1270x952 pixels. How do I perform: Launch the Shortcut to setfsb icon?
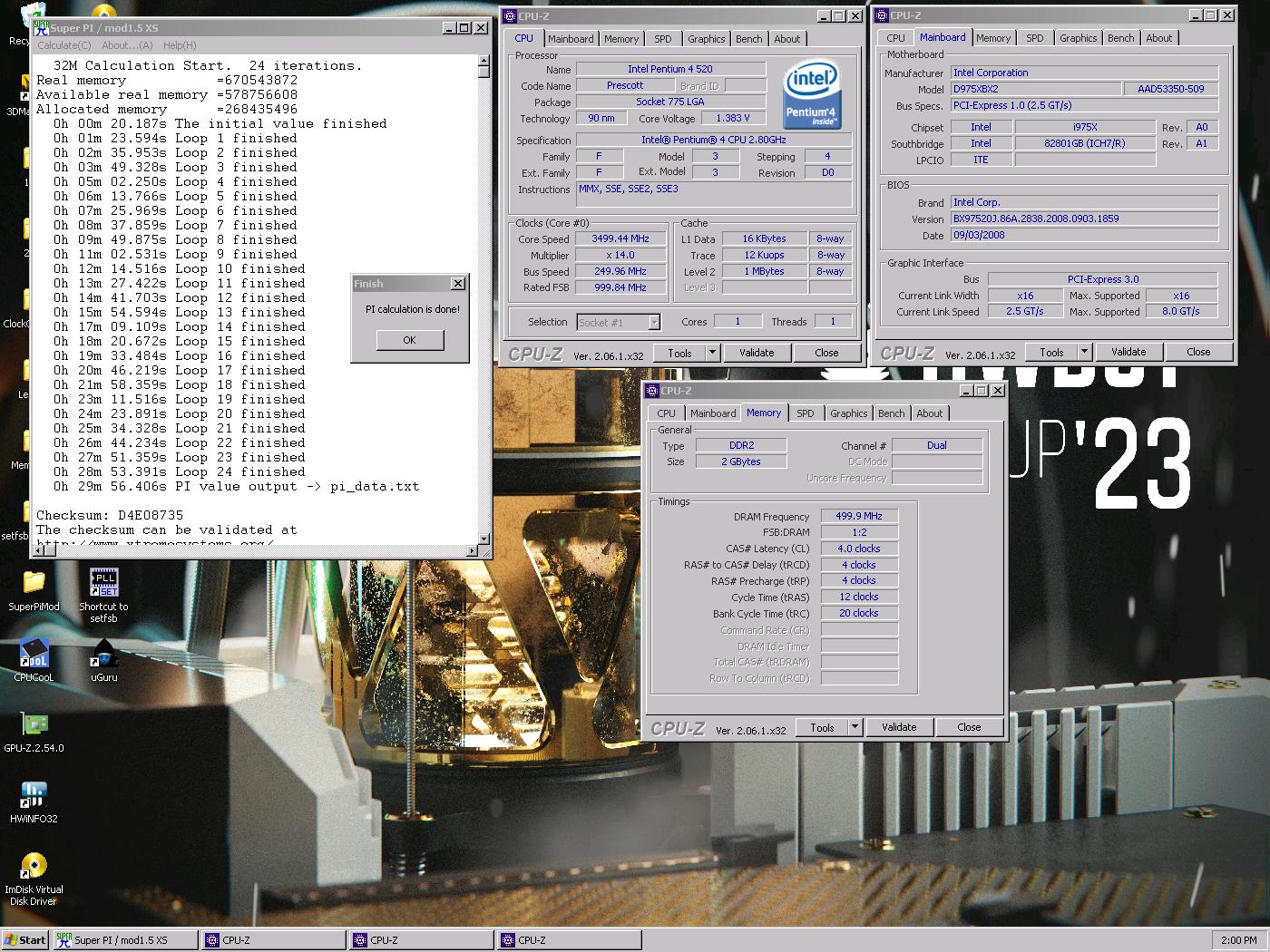point(103,595)
